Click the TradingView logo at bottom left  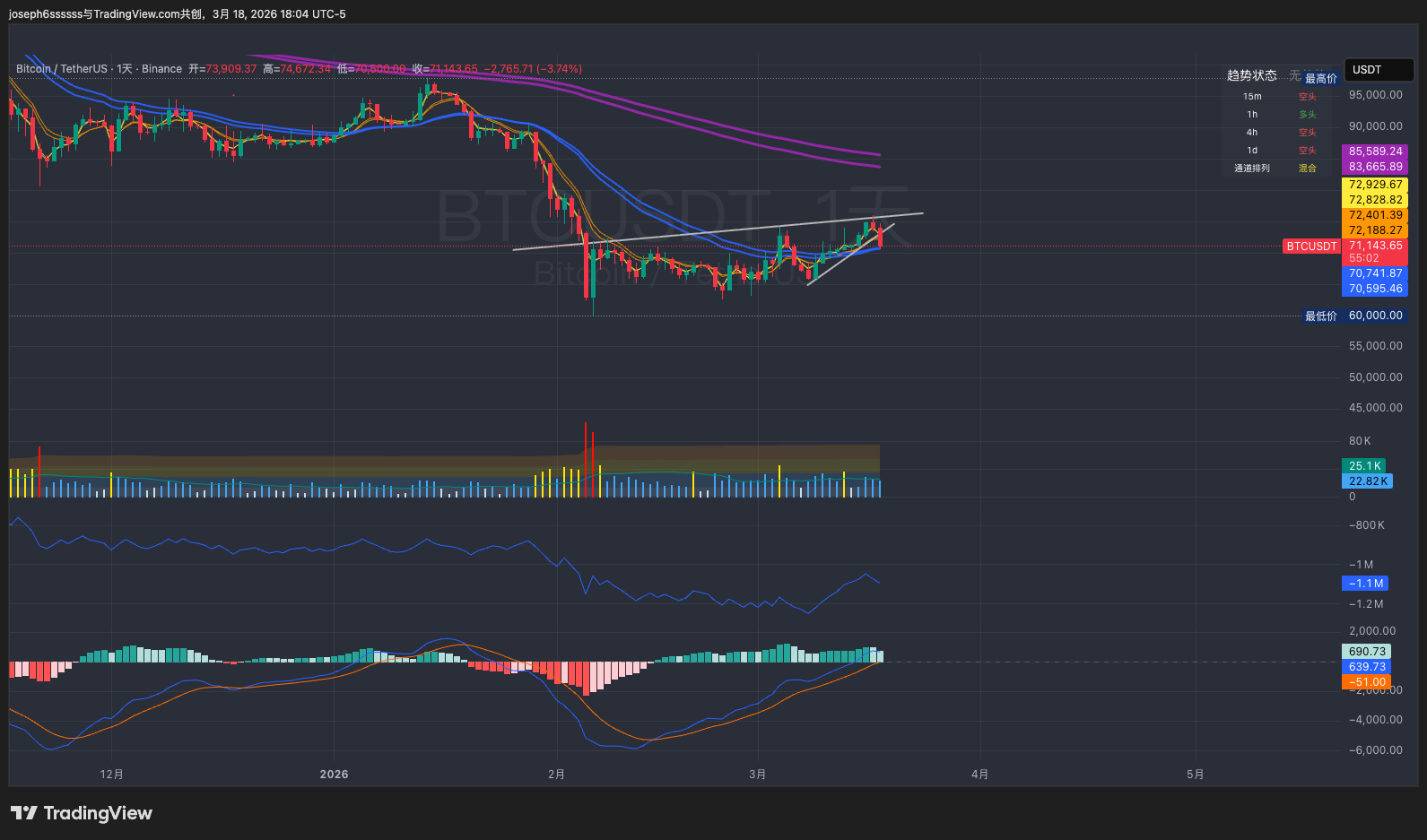pyautogui.click(x=82, y=813)
